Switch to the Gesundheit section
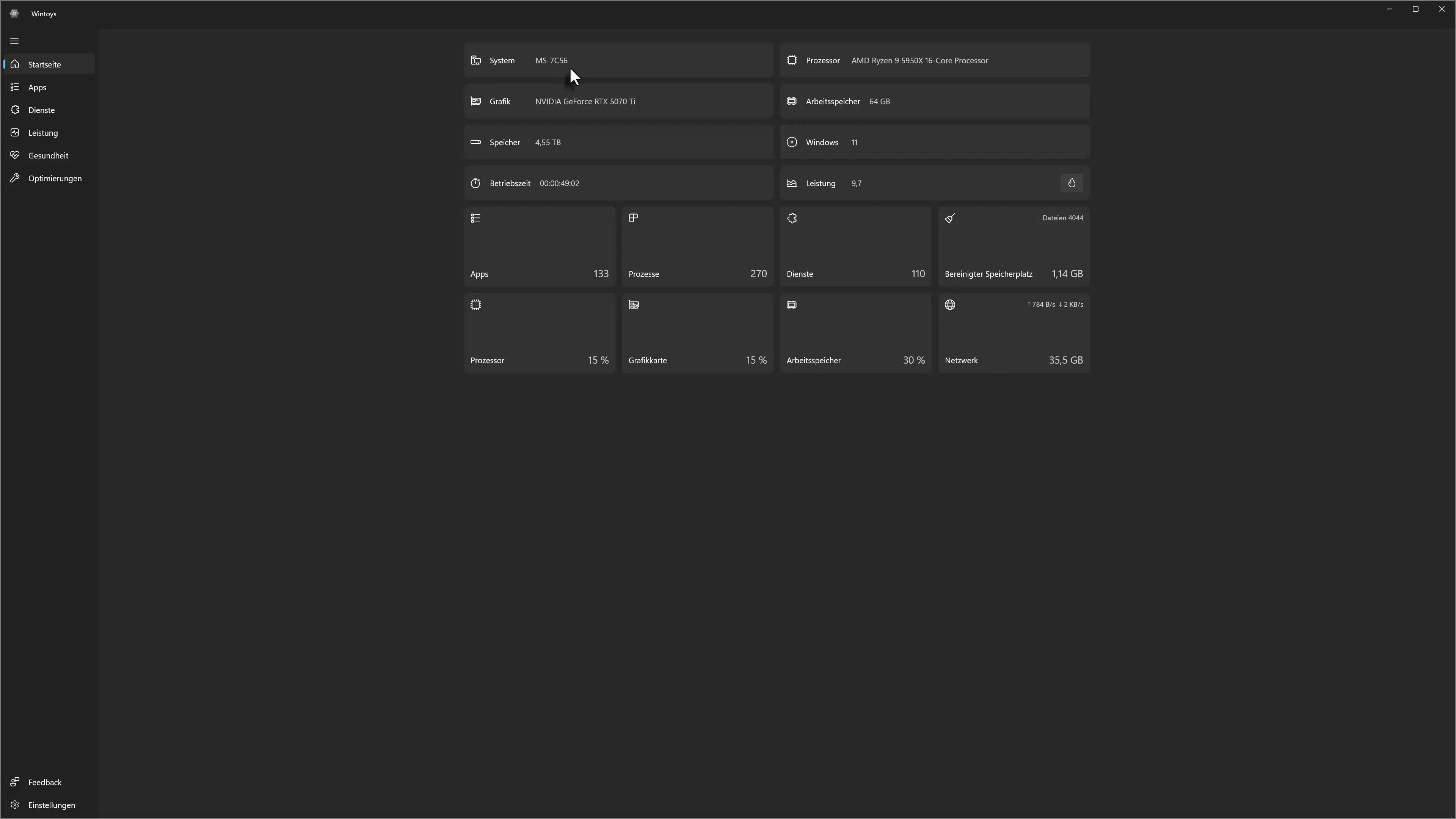Image resolution: width=1456 pixels, height=819 pixels. [x=49, y=155]
